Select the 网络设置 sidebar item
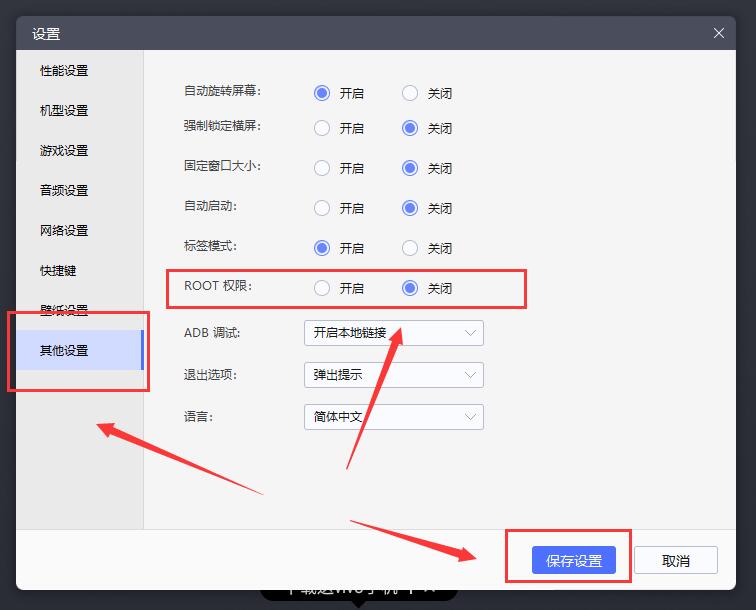This screenshot has width=756, height=610. pyautogui.click(x=64, y=231)
